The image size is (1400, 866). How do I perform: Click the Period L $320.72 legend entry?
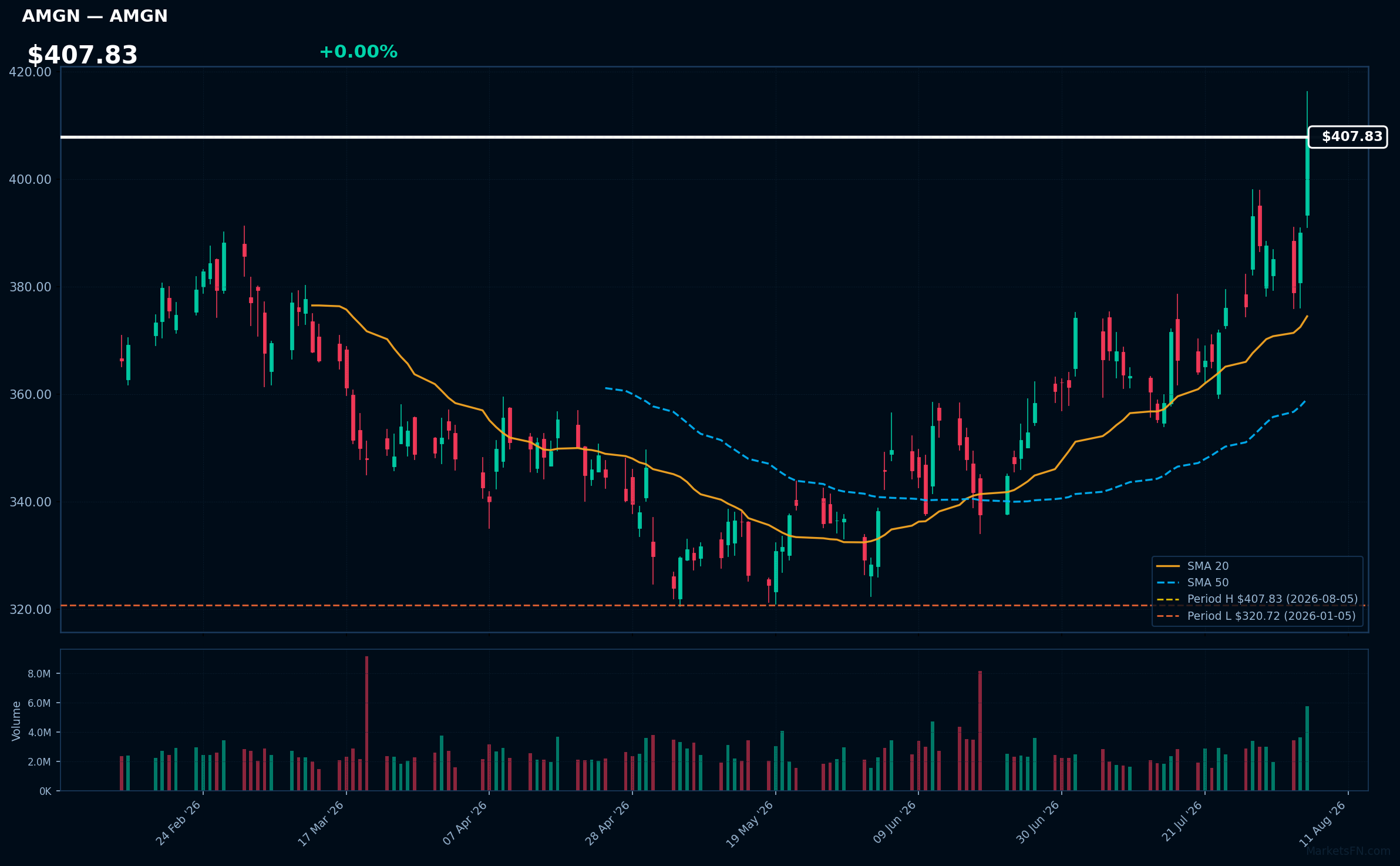pyautogui.click(x=1256, y=616)
